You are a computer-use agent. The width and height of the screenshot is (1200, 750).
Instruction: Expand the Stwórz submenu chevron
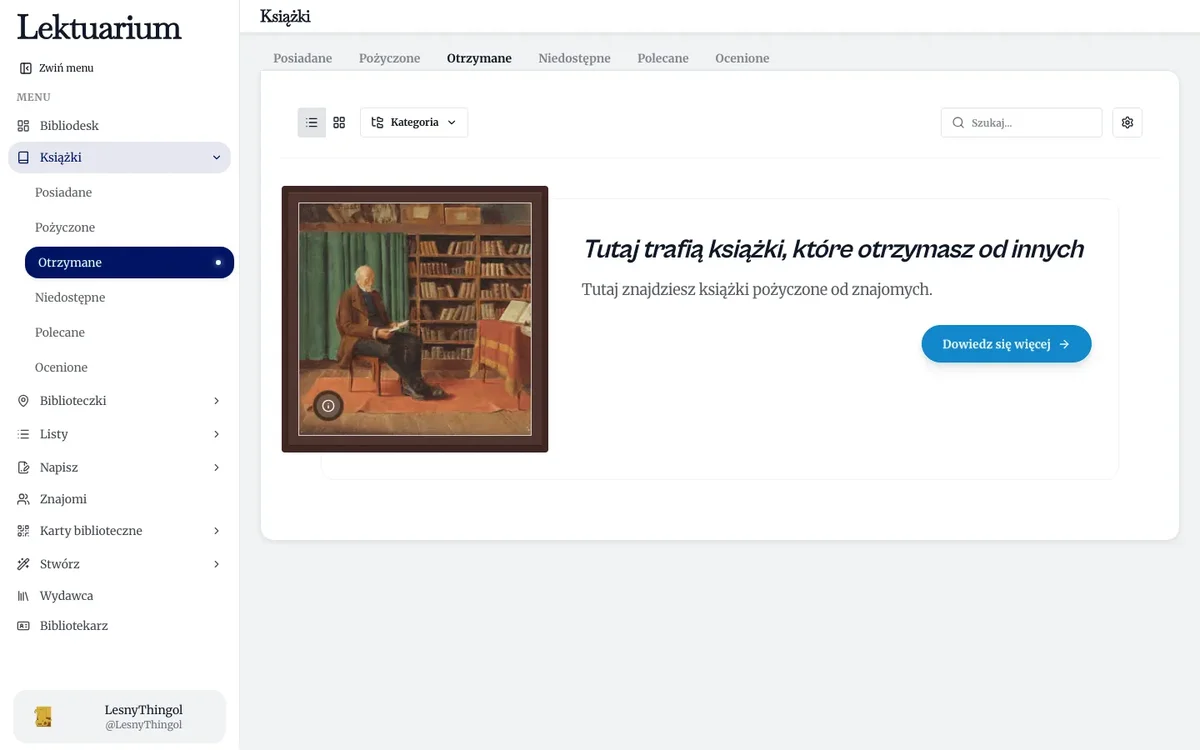tap(217, 564)
